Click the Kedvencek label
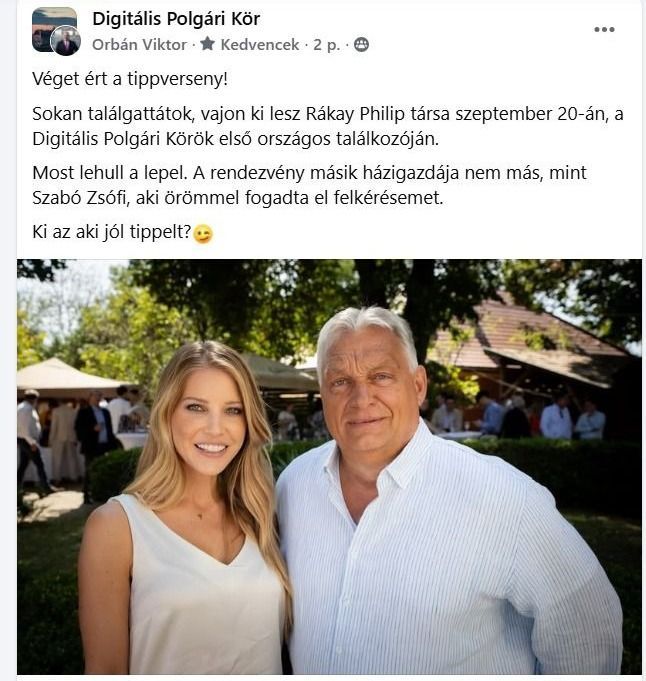Screen dimensions: 646x681 point(260,44)
